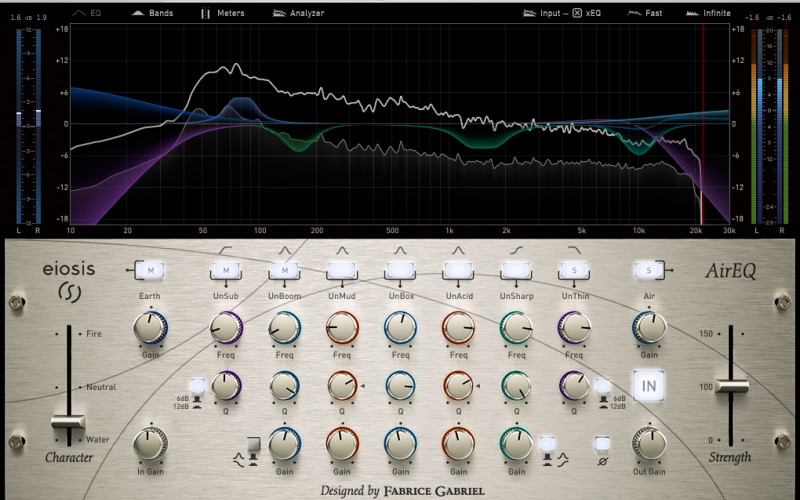Screen dimensions: 800x500
Task: Click the small arrow beside UnAcid Q
Action: (x=478, y=386)
